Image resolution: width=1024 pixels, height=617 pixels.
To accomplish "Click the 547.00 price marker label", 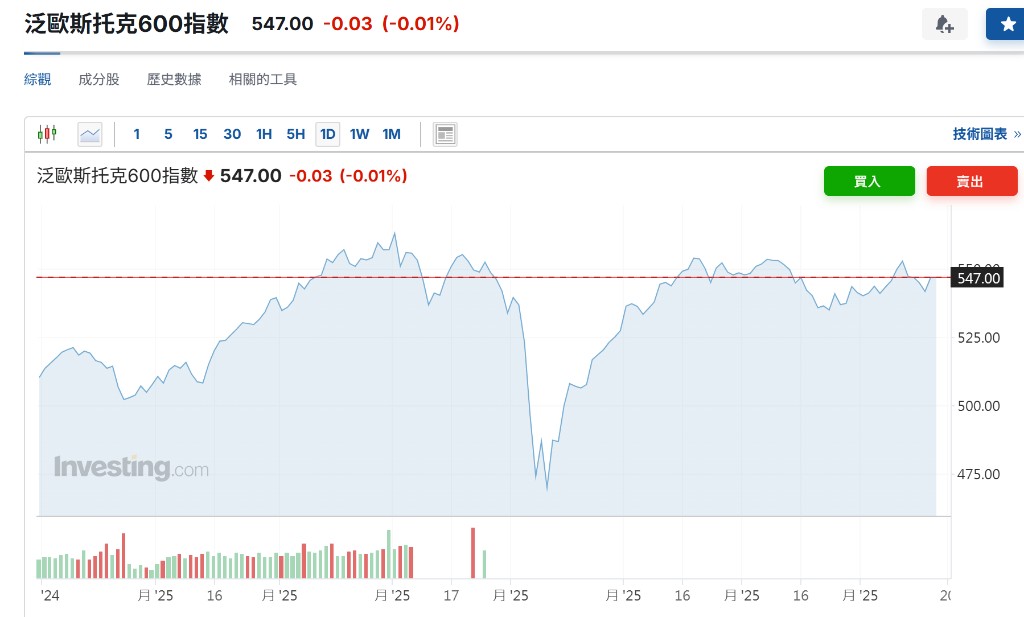I will (x=978, y=278).
